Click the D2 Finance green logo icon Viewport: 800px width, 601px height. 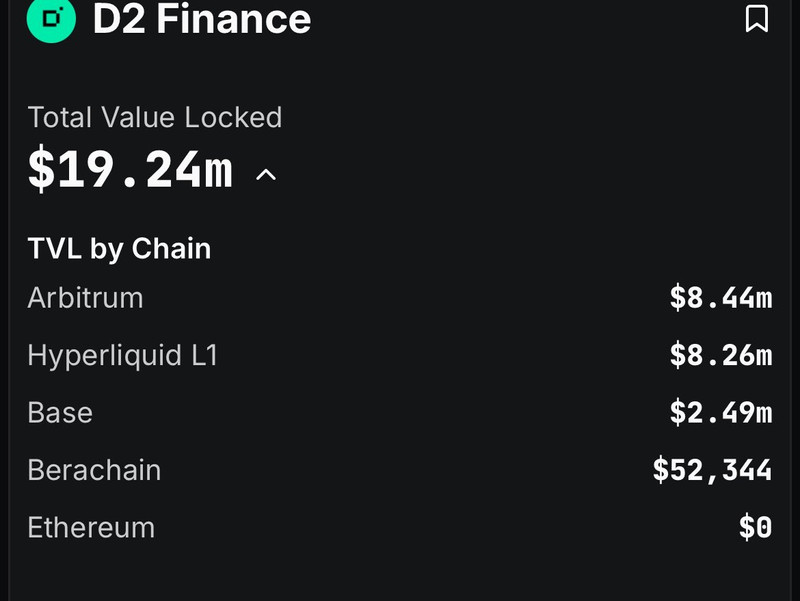click(51, 19)
